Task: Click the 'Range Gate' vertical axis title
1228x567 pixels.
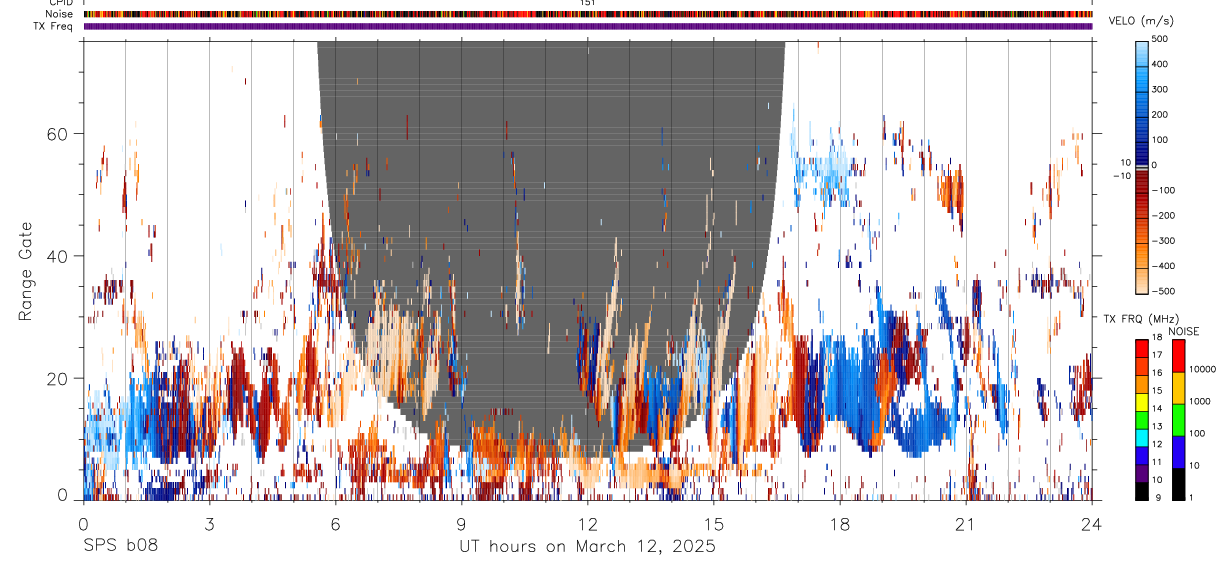Action: (x=27, y=271)
